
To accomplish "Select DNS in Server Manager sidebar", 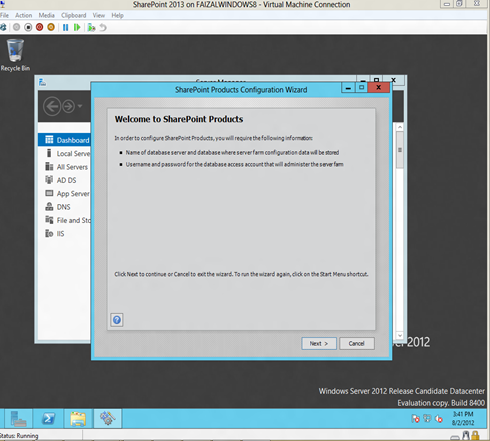I will [x=64, y=207].
